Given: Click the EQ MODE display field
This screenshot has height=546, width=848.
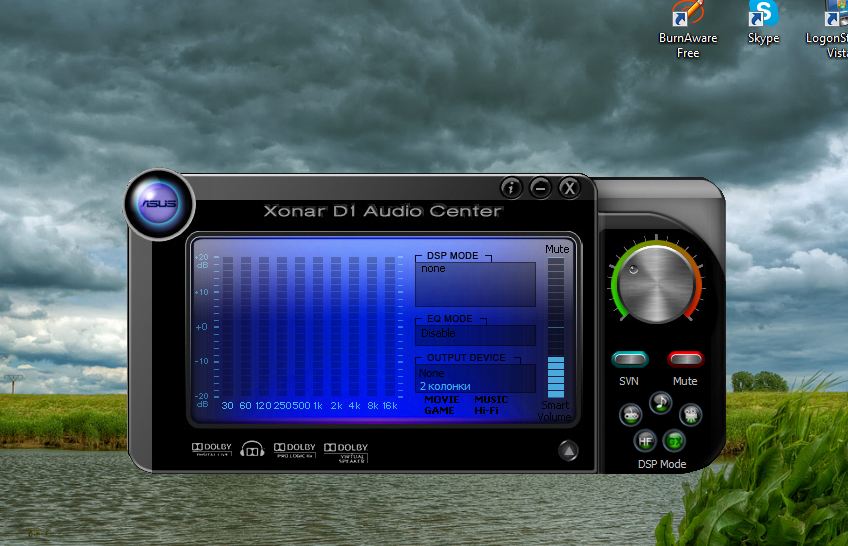Looking at the screenshot, I should tap(476, 334).
